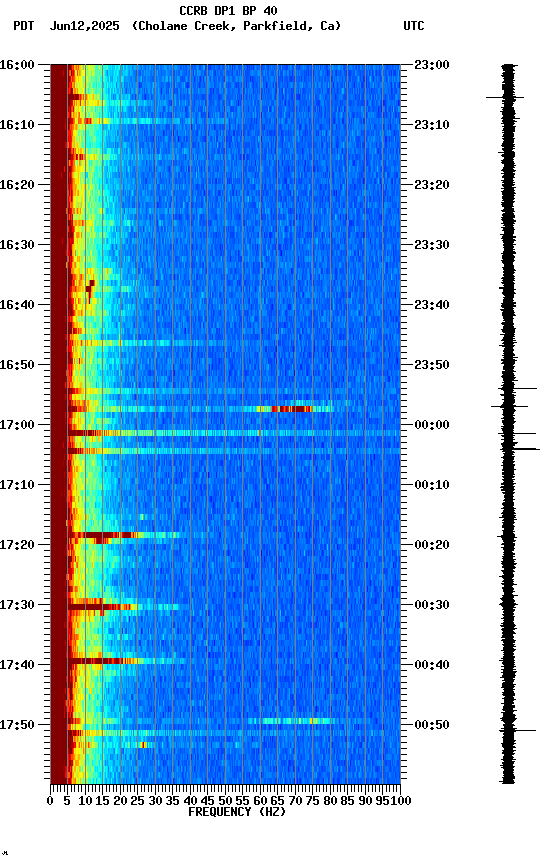Click the 17:10 PDT time label
The width and height of the screenshot is (552, 864).
click(x=17, y=485)
